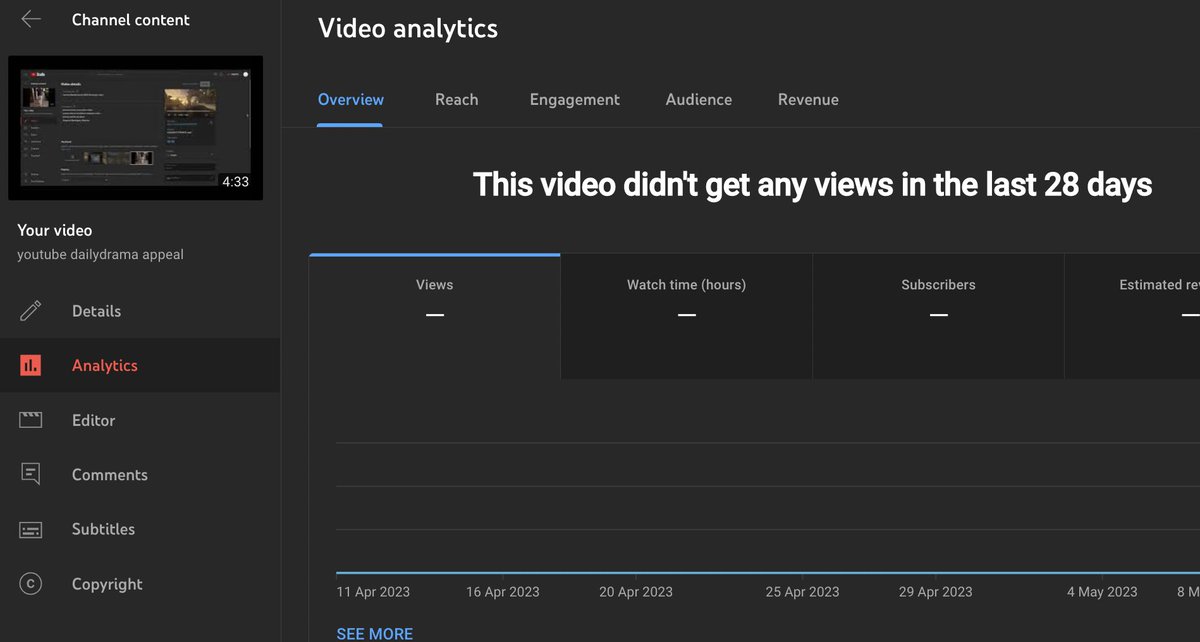1200x642 pixels.
Task: Click the 4:33 duration badge
Action: [x=235, y=182]
